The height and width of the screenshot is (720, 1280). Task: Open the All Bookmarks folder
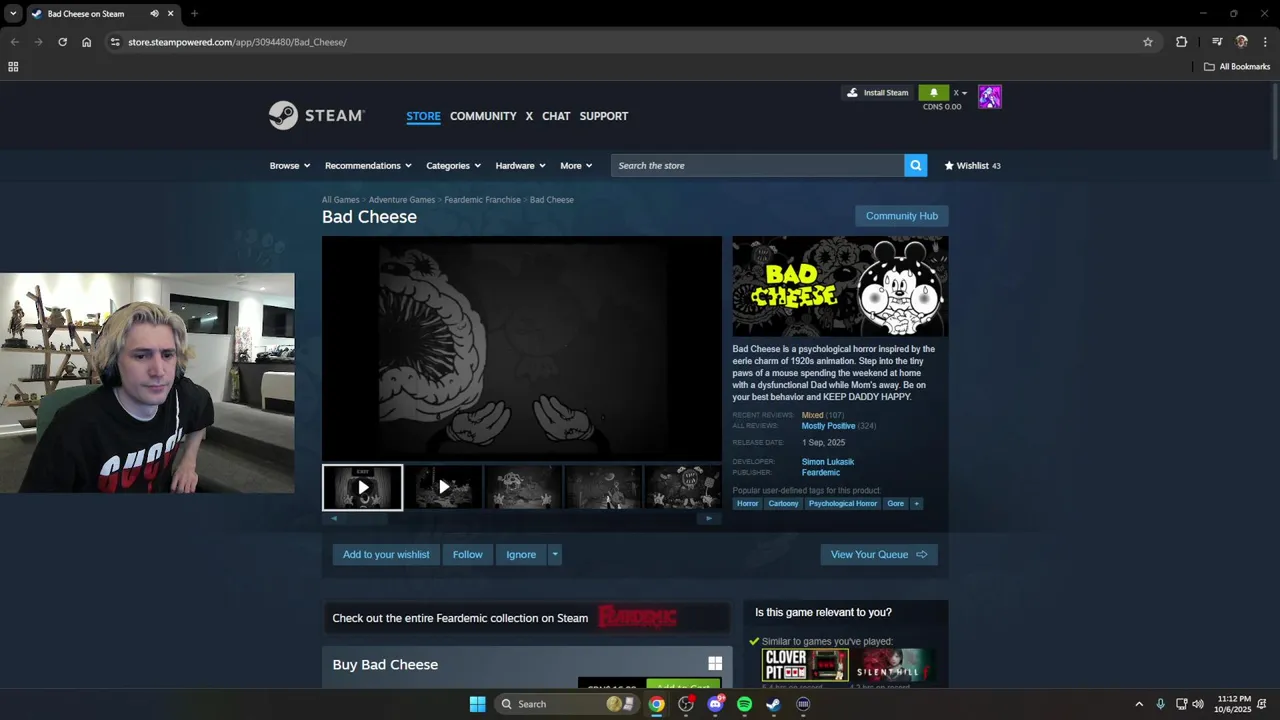click(x=1237, y=67)
